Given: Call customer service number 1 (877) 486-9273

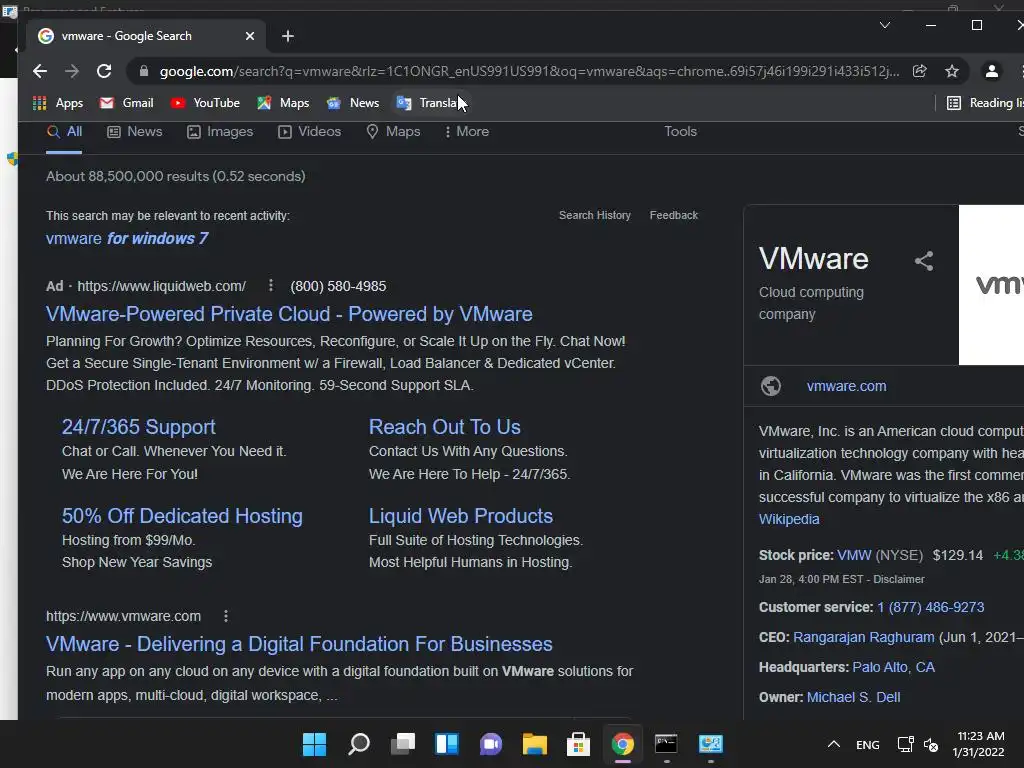Looking at the screenshot, I should (931, 607).
